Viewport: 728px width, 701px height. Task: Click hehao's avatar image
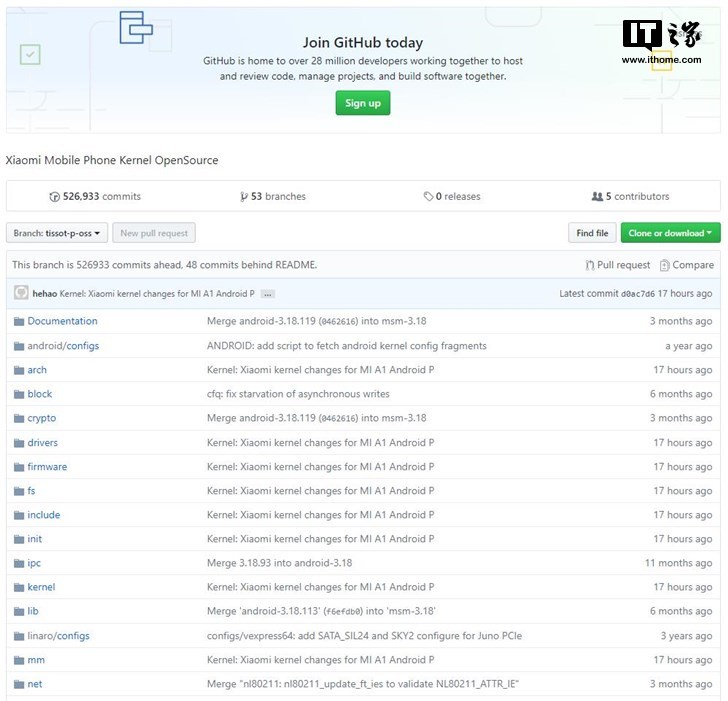pos(21,292)
